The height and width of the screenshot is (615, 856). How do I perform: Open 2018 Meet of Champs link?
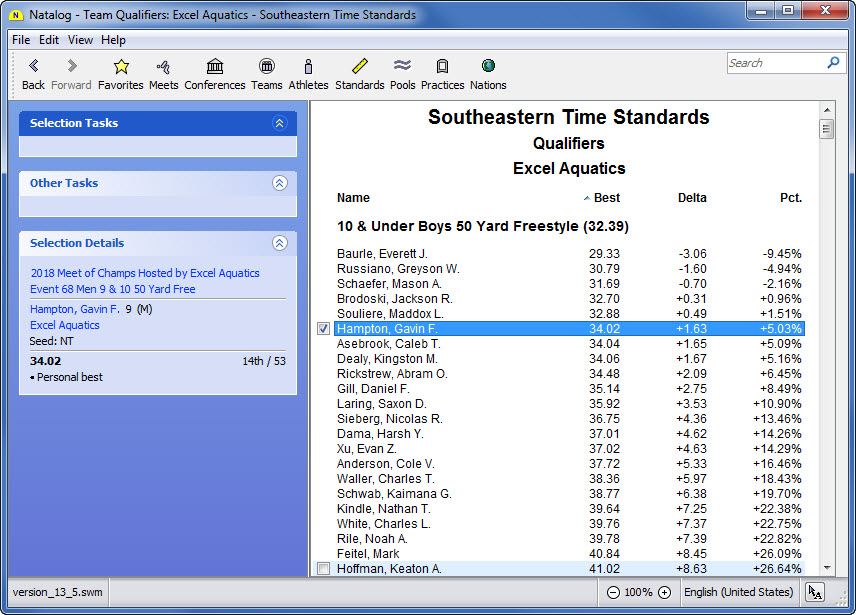(144, 273)
